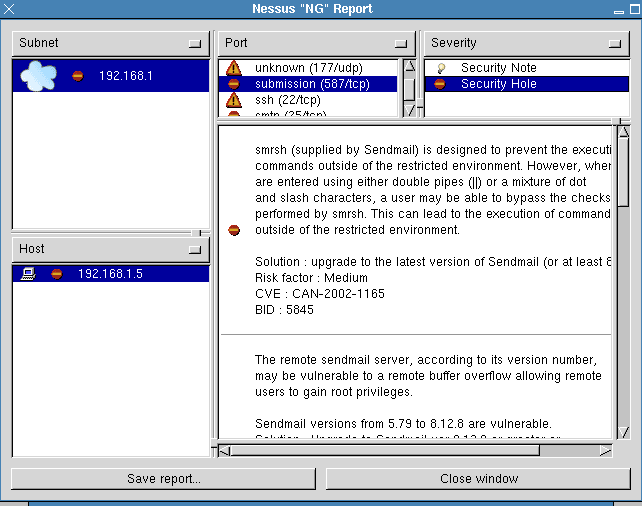Click report pane vertical scrollbar up arrow

(x=624, y=132)
